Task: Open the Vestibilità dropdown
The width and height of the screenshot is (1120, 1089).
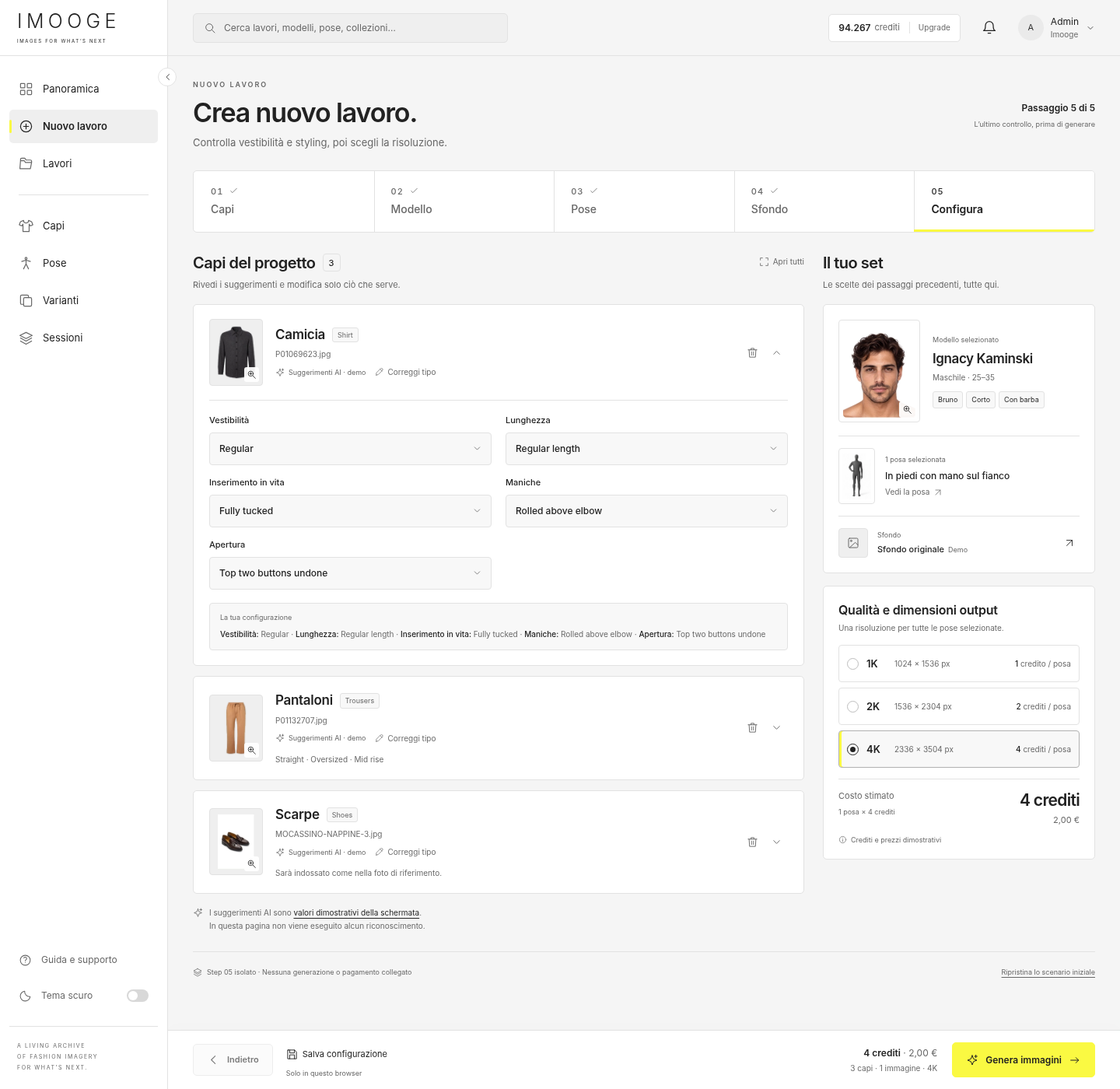Action: click(x=350, y=449)
